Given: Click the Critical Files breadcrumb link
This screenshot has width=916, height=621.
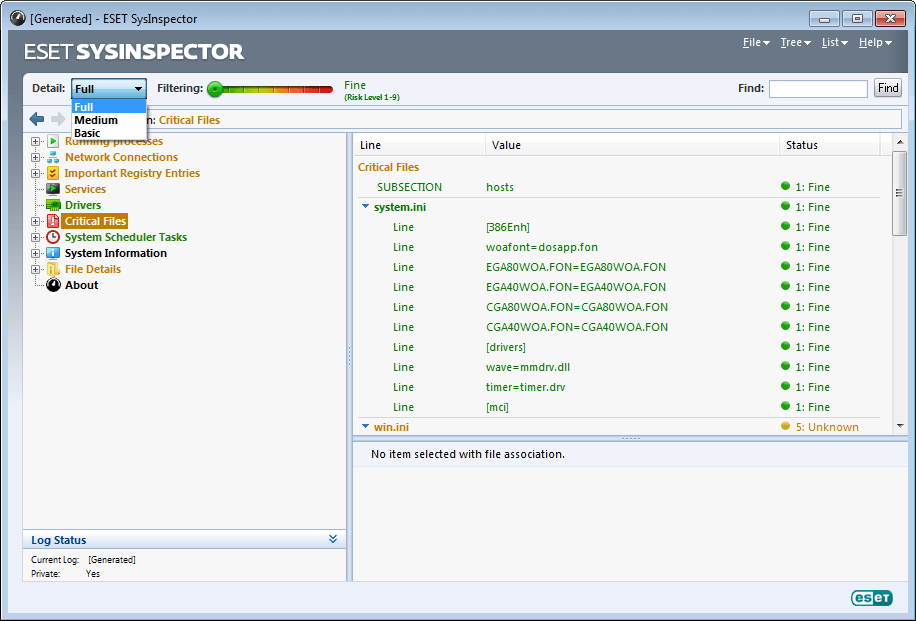Looking at the screenshot, I should (189, 120).
